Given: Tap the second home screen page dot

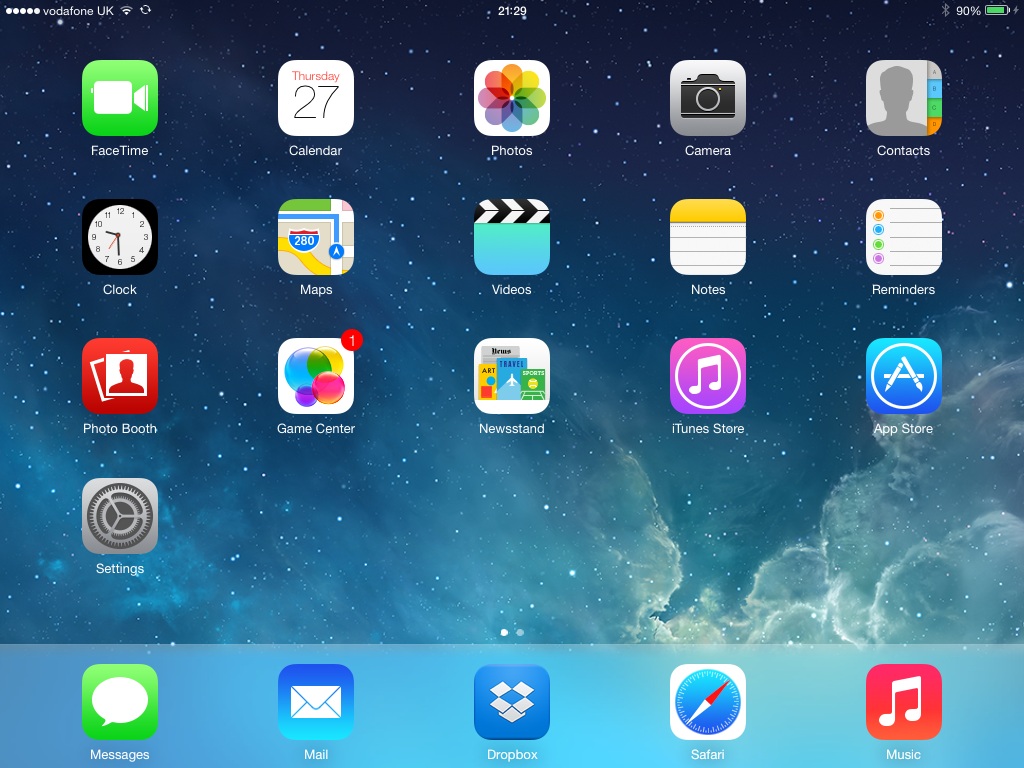Looking at the screenshot, I should (x=520, y=632).
